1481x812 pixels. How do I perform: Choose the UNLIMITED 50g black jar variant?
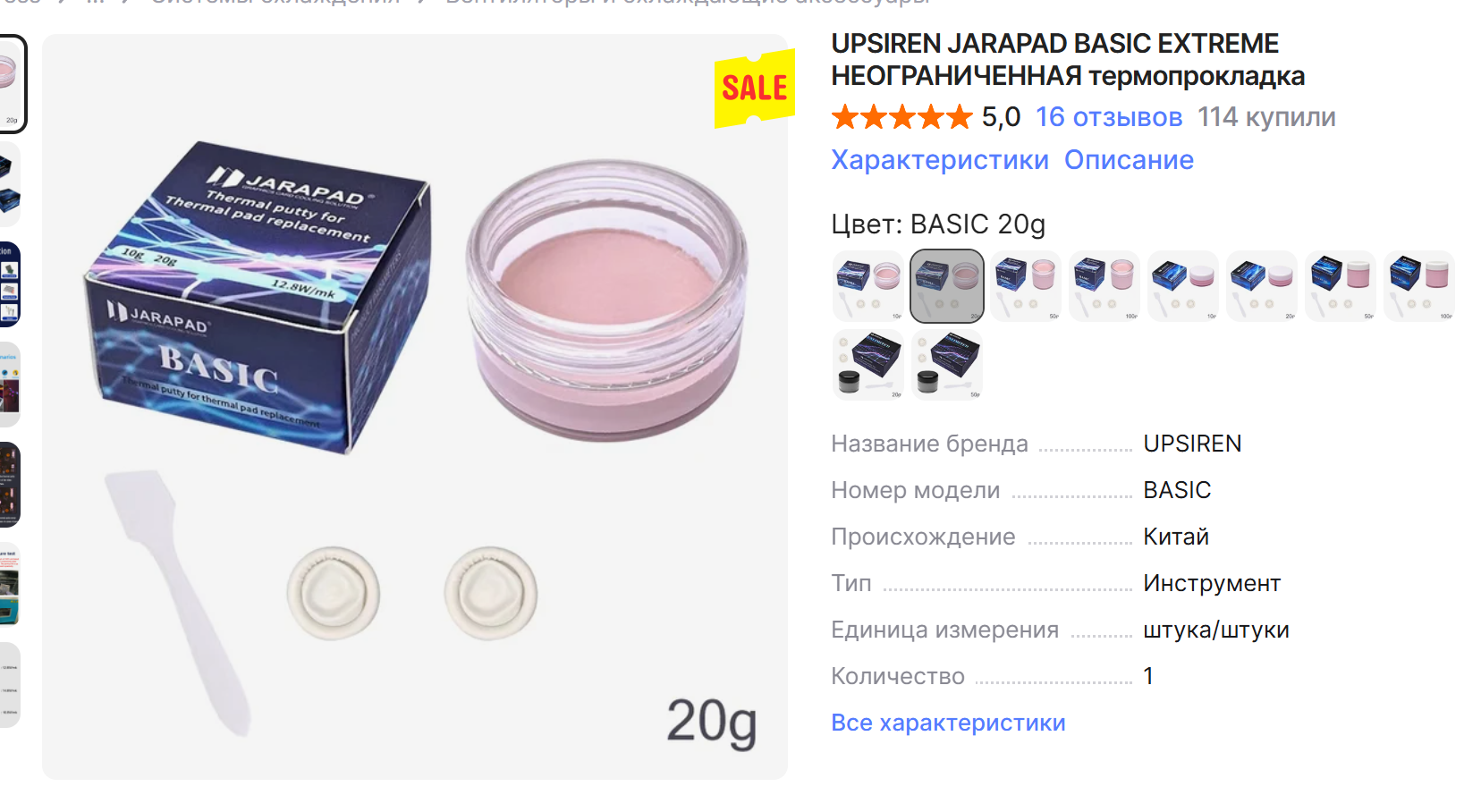(946, 365)
